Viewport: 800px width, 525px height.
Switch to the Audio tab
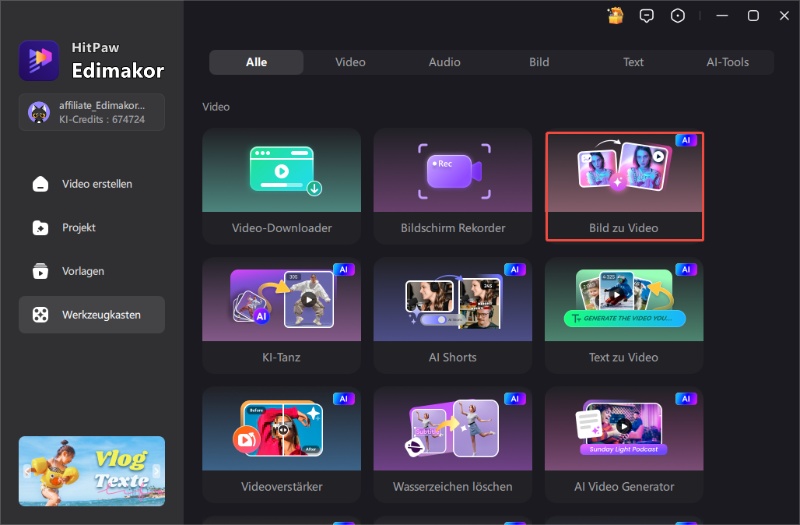point(444,62)
